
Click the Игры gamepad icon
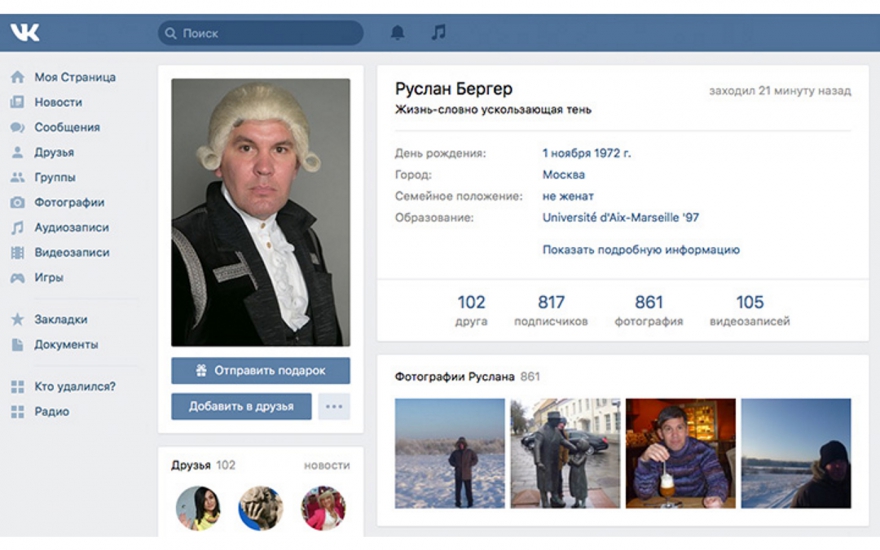point(17,278)
